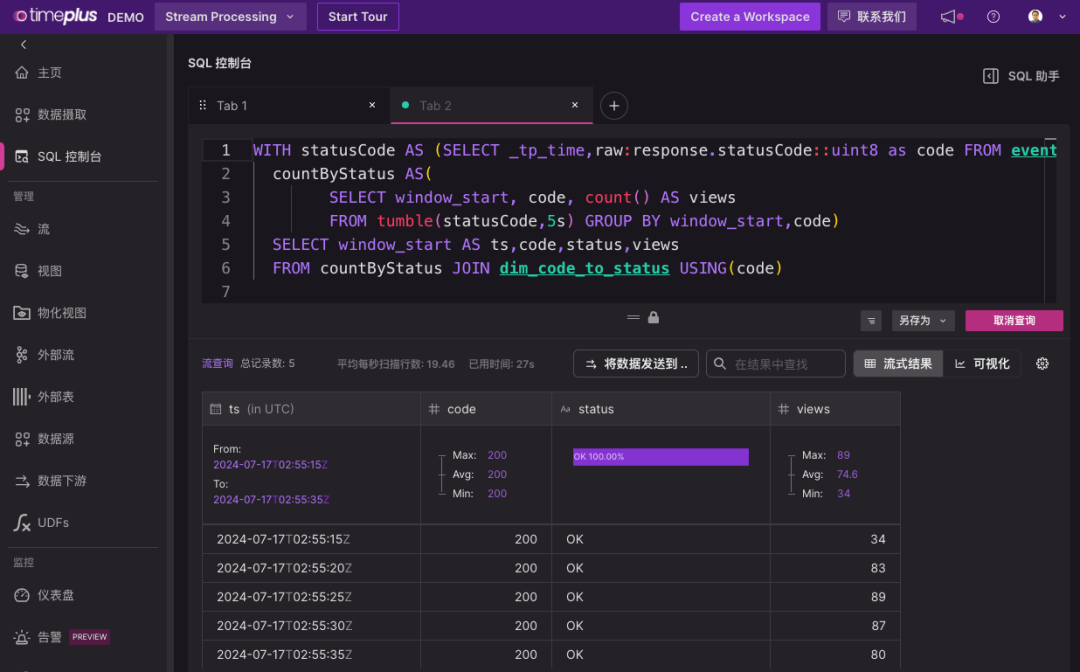Click the OK 100.00% status bar

point(660,456)
